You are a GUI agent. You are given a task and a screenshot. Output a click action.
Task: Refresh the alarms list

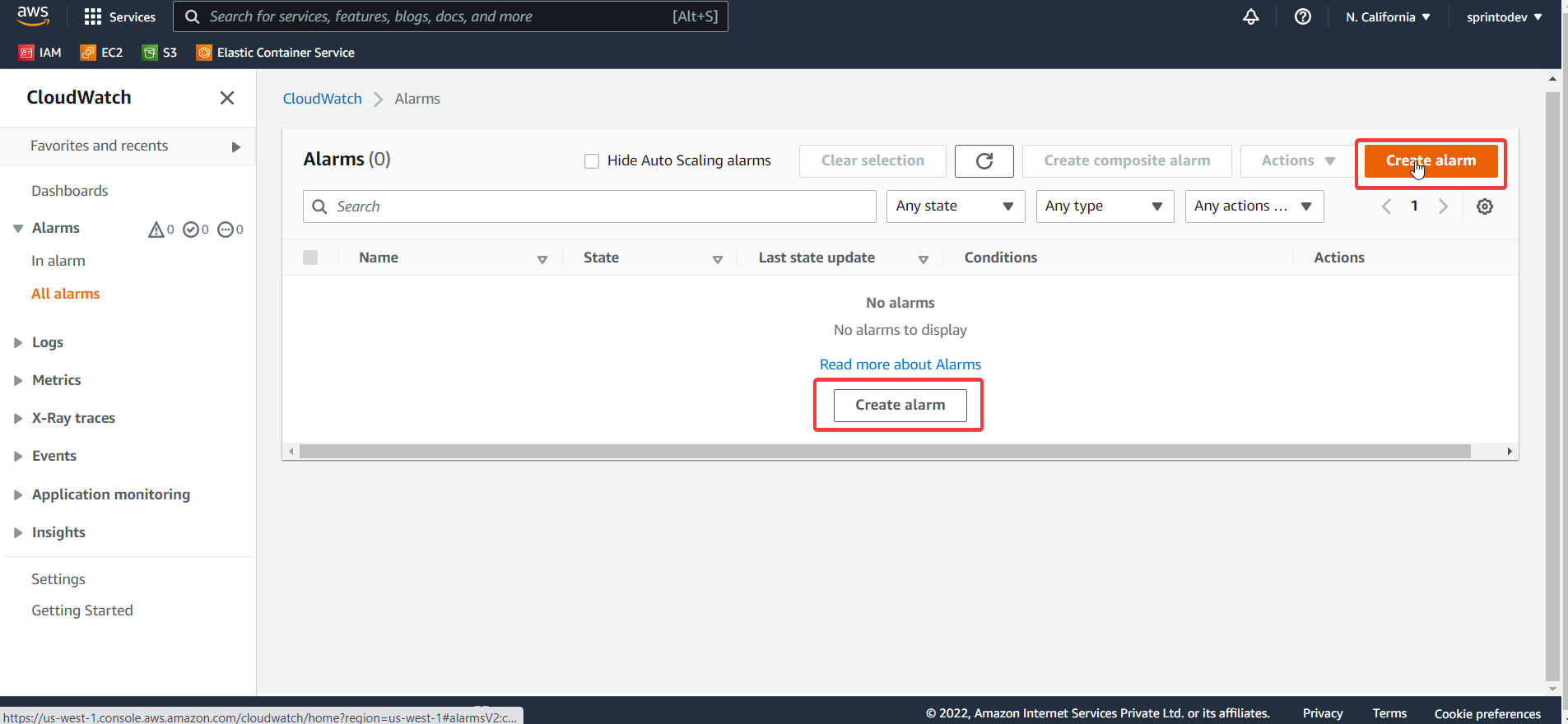coord(984,160)
